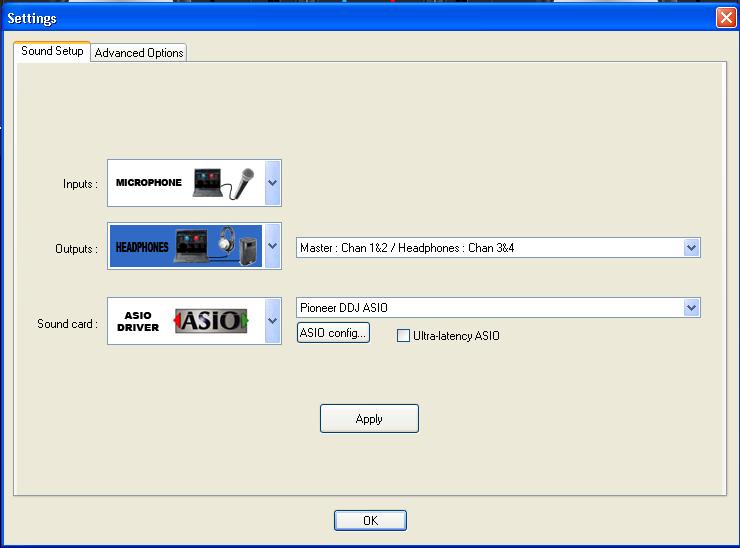Click the Apply button
Viewport: 740px width, 548px height.
coord(369,419)
